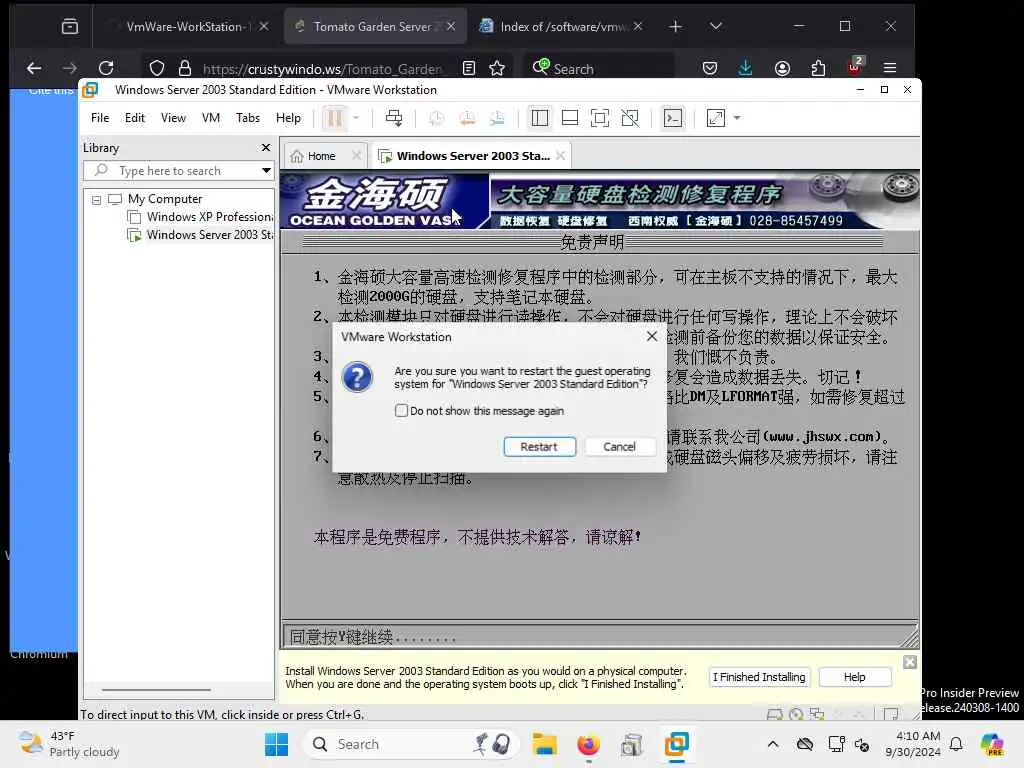Expand the power options dropdown arrow
This screenshot has width=1024, height=768.
[x=356, y=118]
